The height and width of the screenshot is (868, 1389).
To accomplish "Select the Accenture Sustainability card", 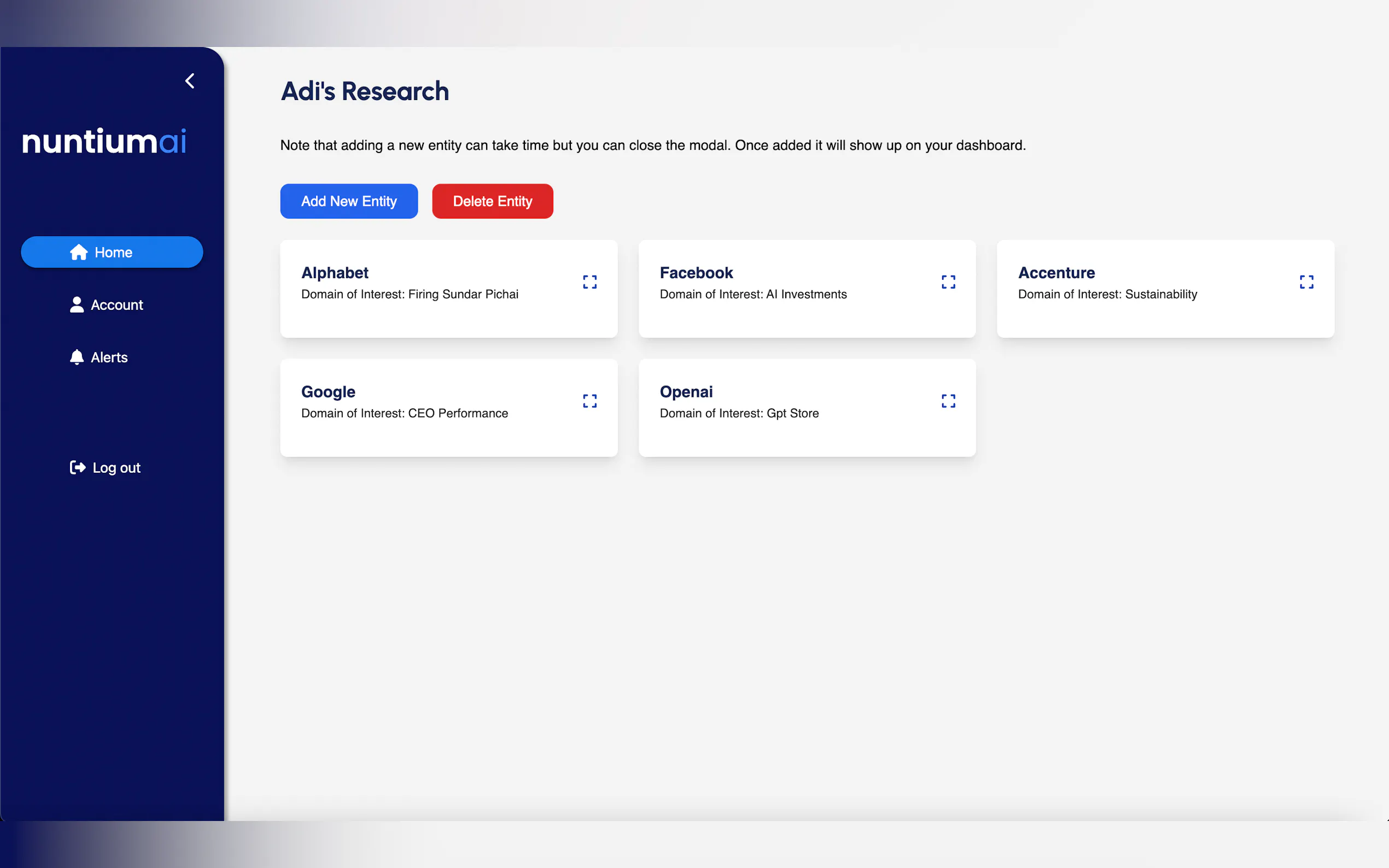I will (x=1106, y=294).
